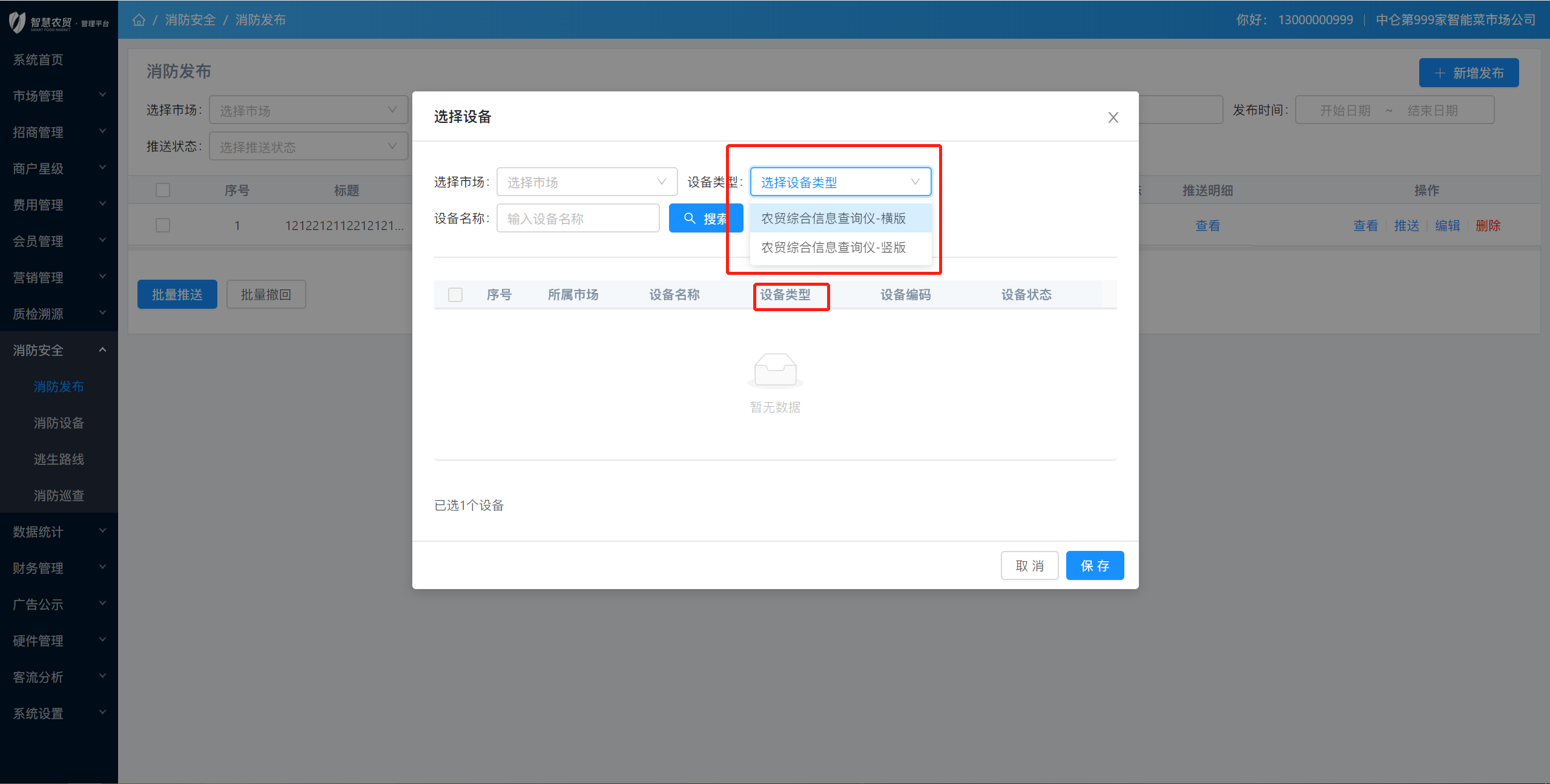
Task: Select 农贸综合信息查询仪-横版 option
Action: pos(833,219)
